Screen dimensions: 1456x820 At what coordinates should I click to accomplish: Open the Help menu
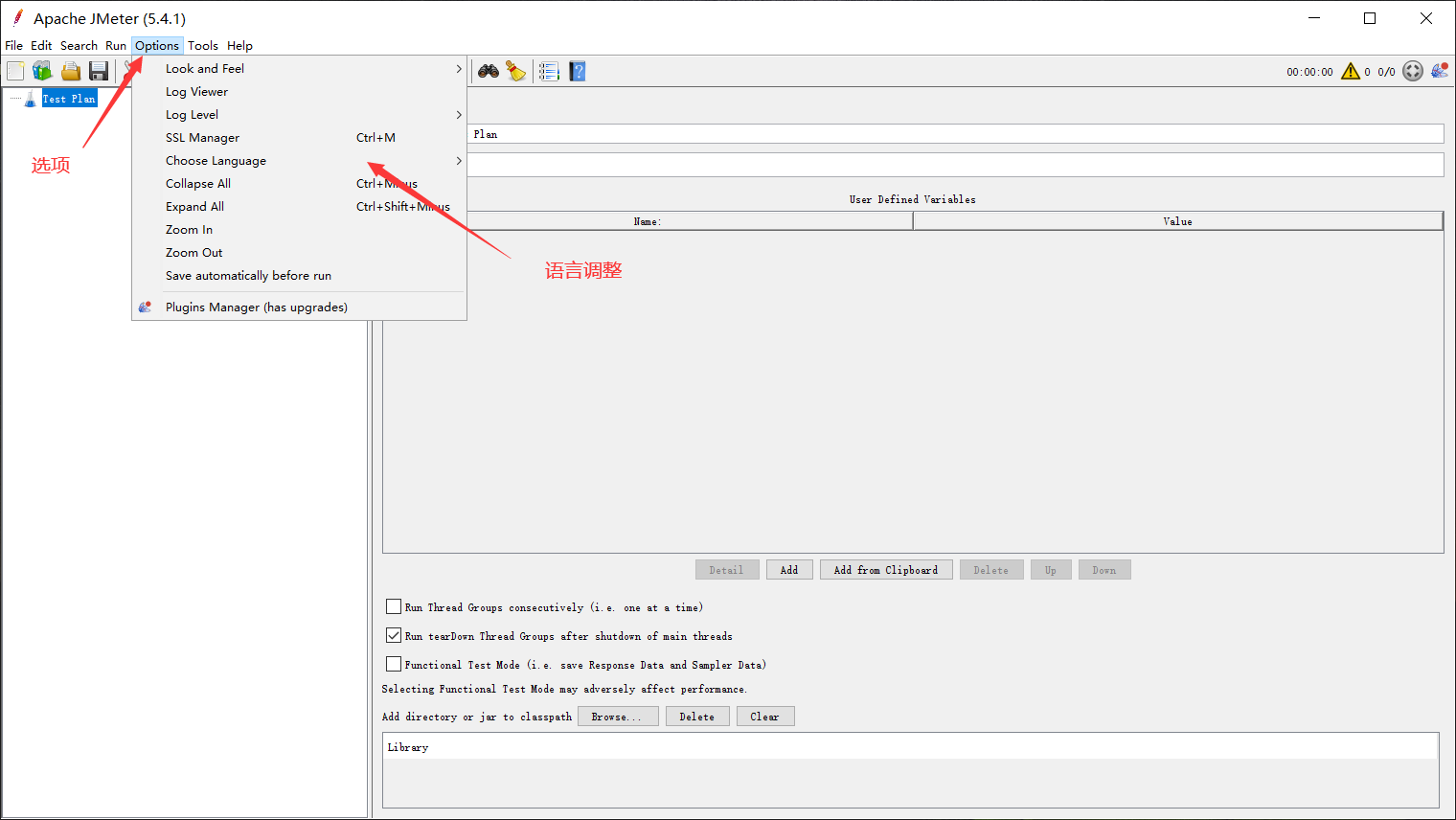pos(239,46)
